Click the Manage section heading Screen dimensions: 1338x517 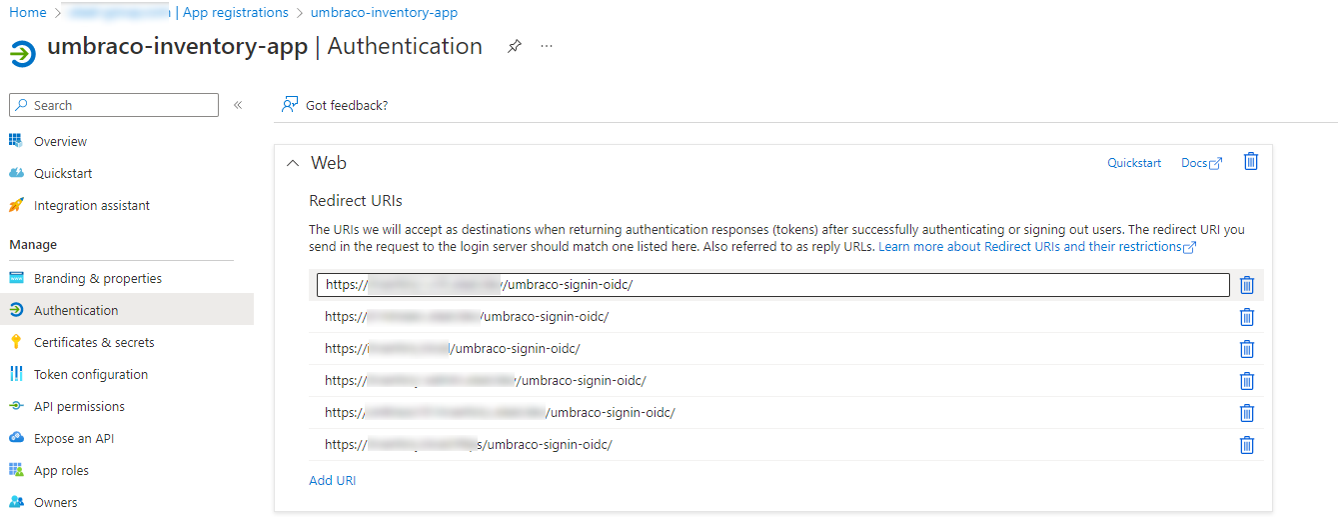[33, 244]
